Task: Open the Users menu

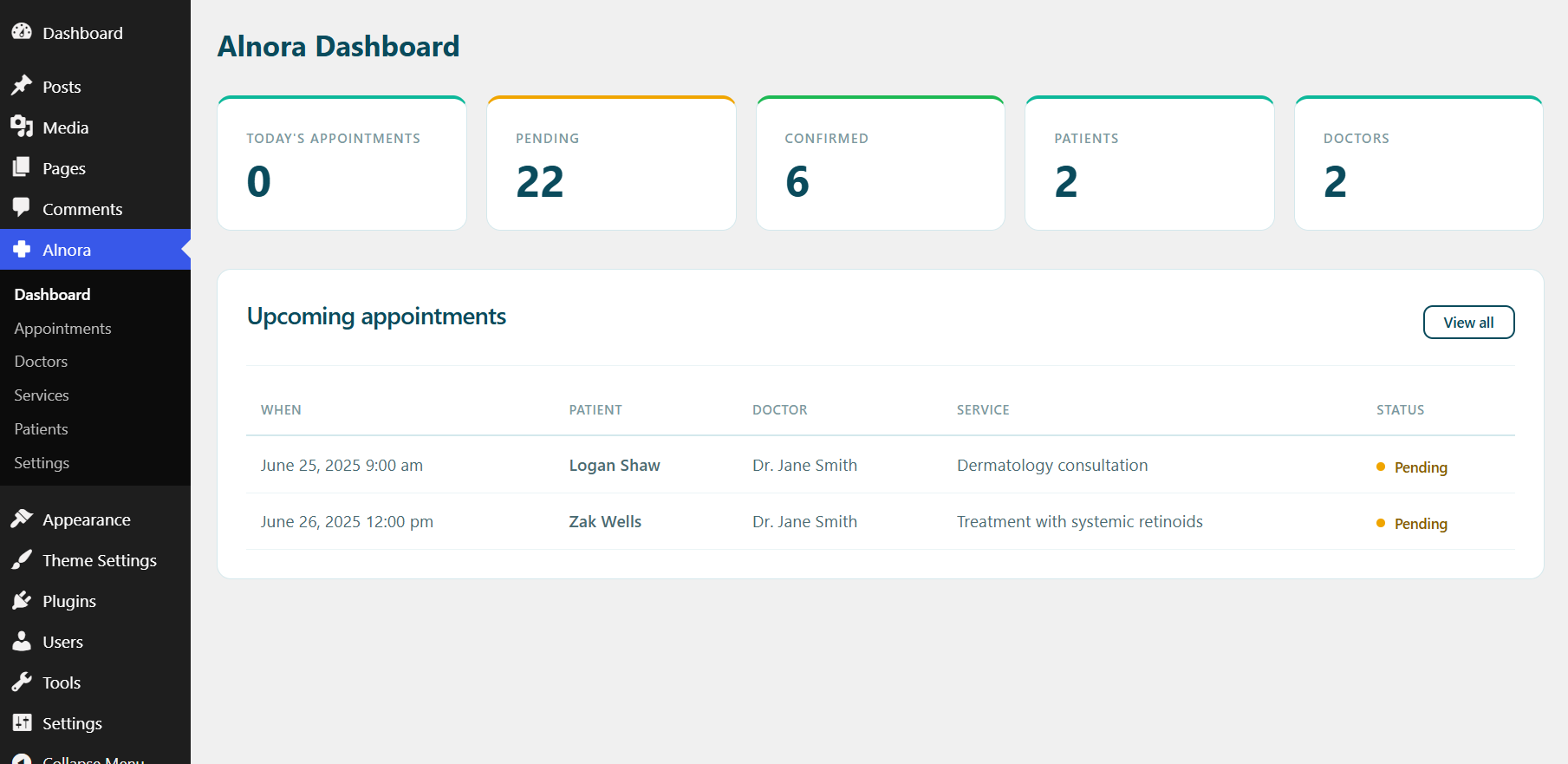Action: coord(95,642)
